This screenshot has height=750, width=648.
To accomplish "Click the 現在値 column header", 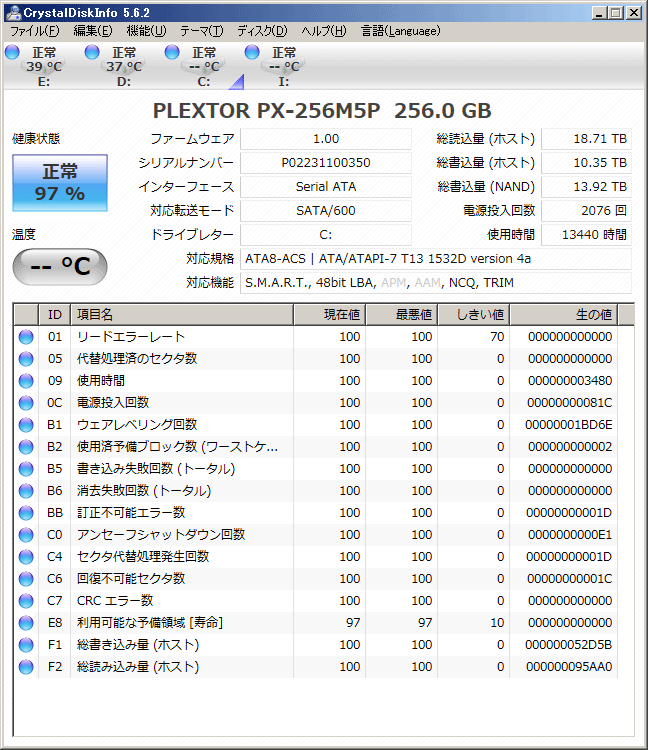I will 329,315.
